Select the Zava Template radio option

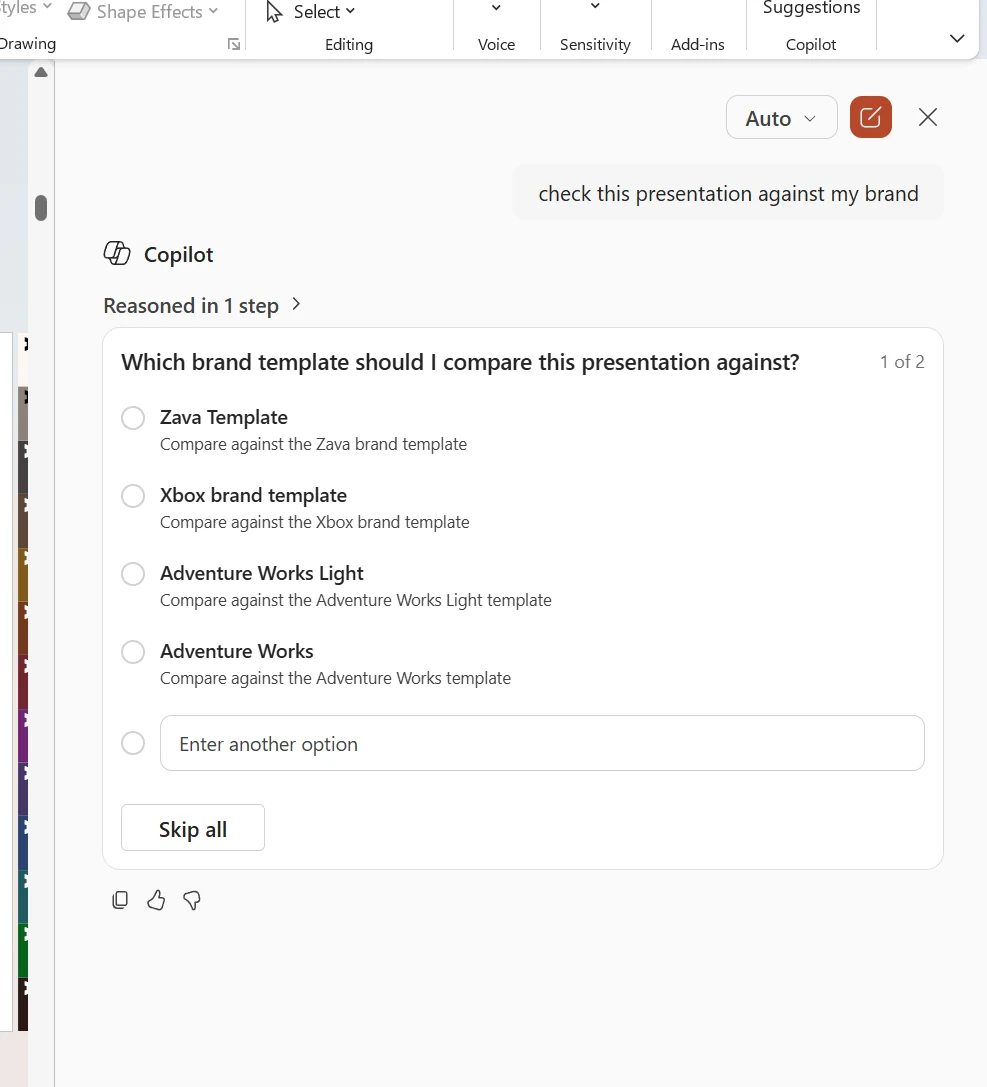[x=133, y=418]
